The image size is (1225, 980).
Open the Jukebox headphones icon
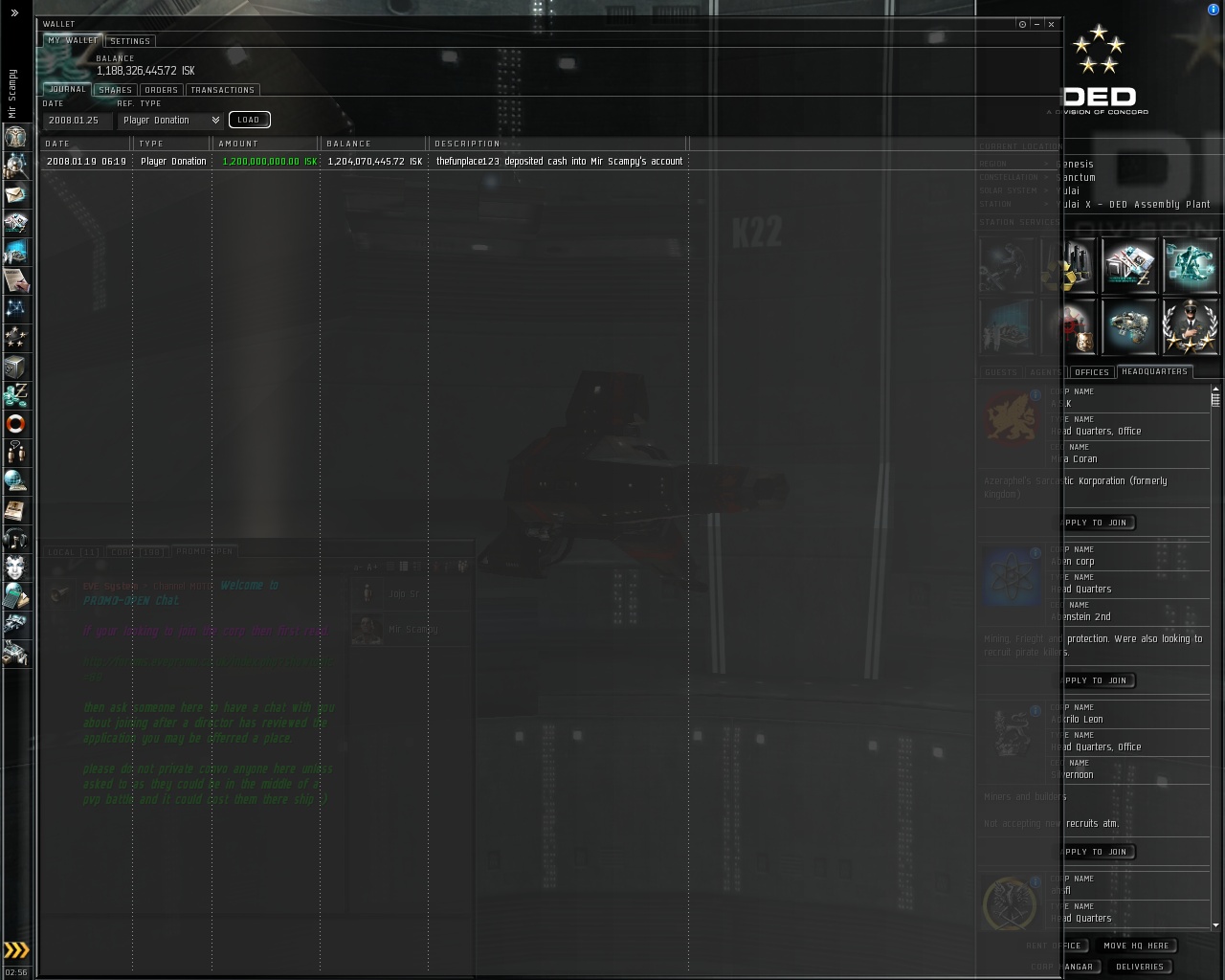16,539
